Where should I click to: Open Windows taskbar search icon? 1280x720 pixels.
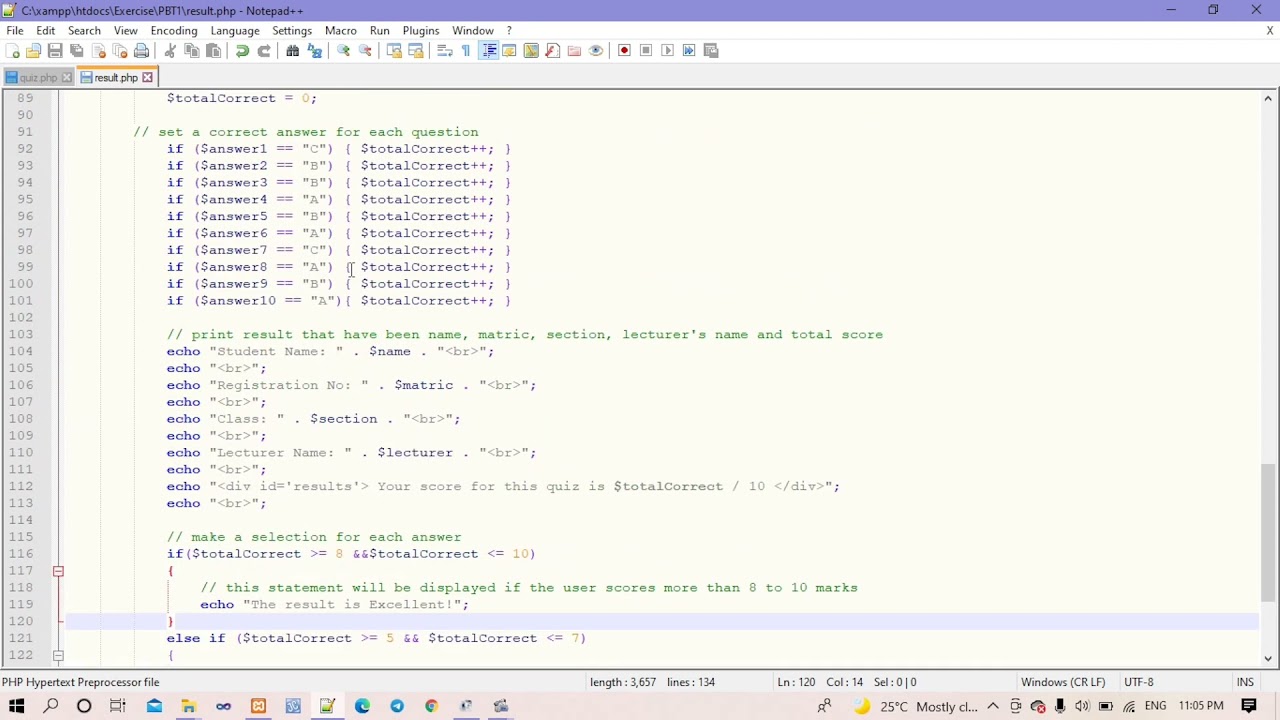tap(51, 707)
